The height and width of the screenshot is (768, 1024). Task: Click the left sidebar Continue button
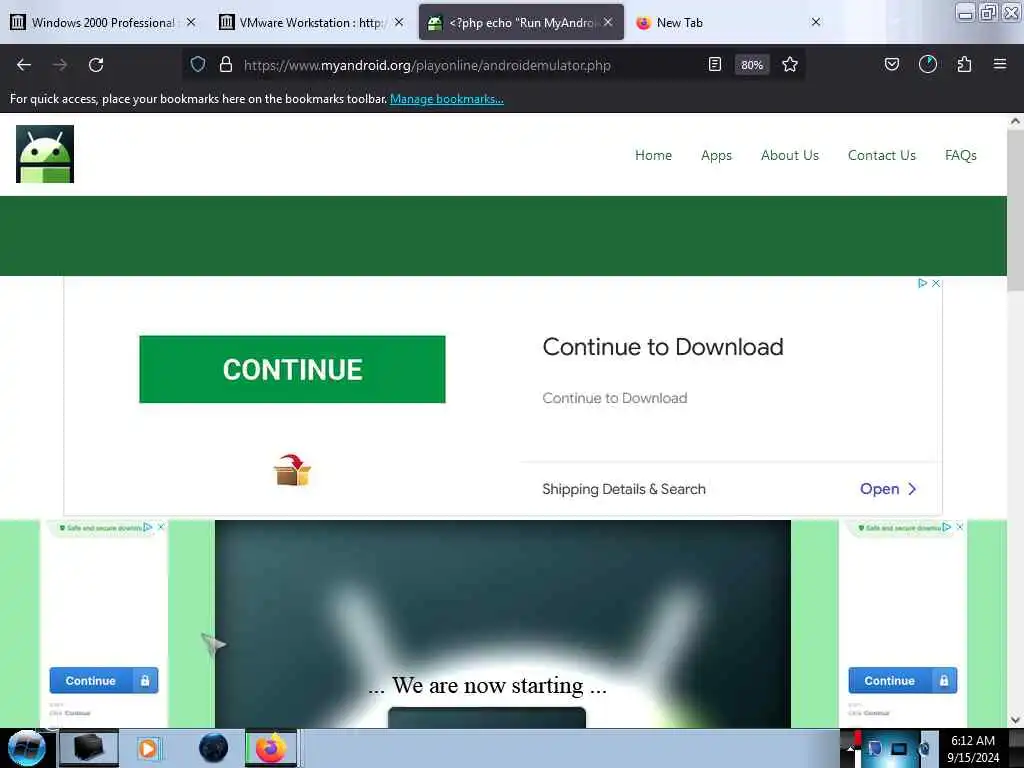[104, 680]
